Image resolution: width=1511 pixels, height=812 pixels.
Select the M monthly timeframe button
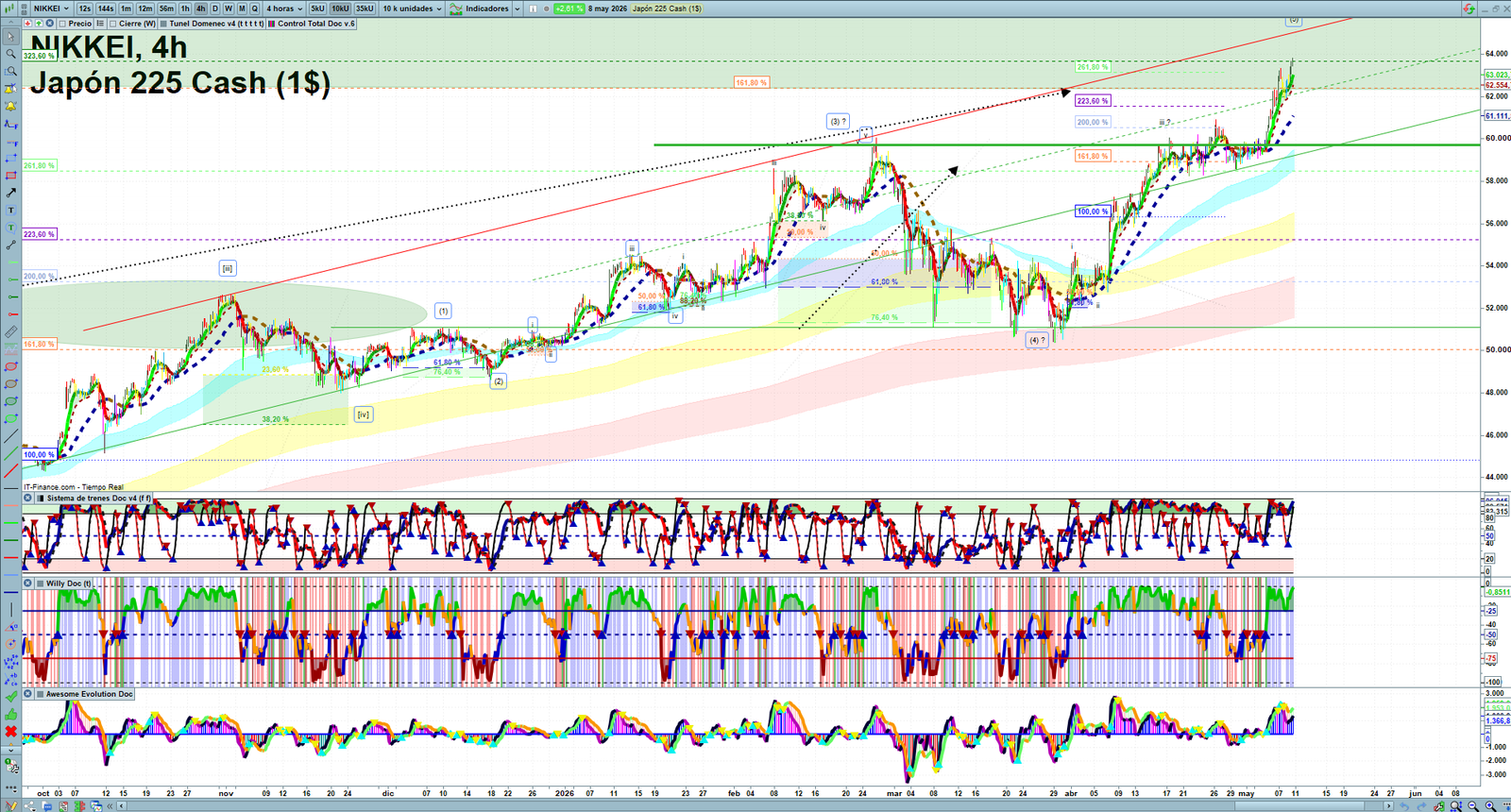[242, 8]
